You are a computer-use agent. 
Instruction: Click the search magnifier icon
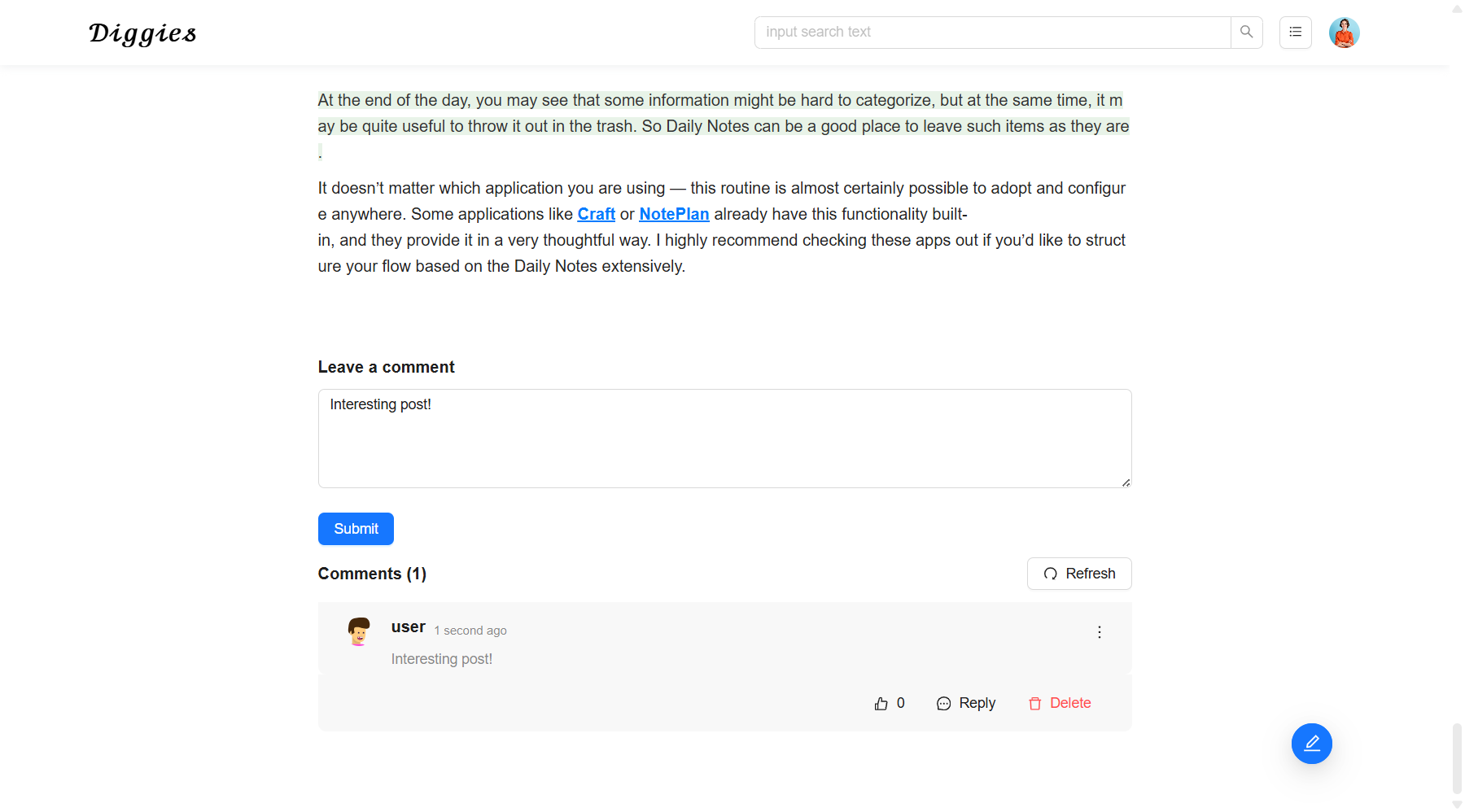1246,33
